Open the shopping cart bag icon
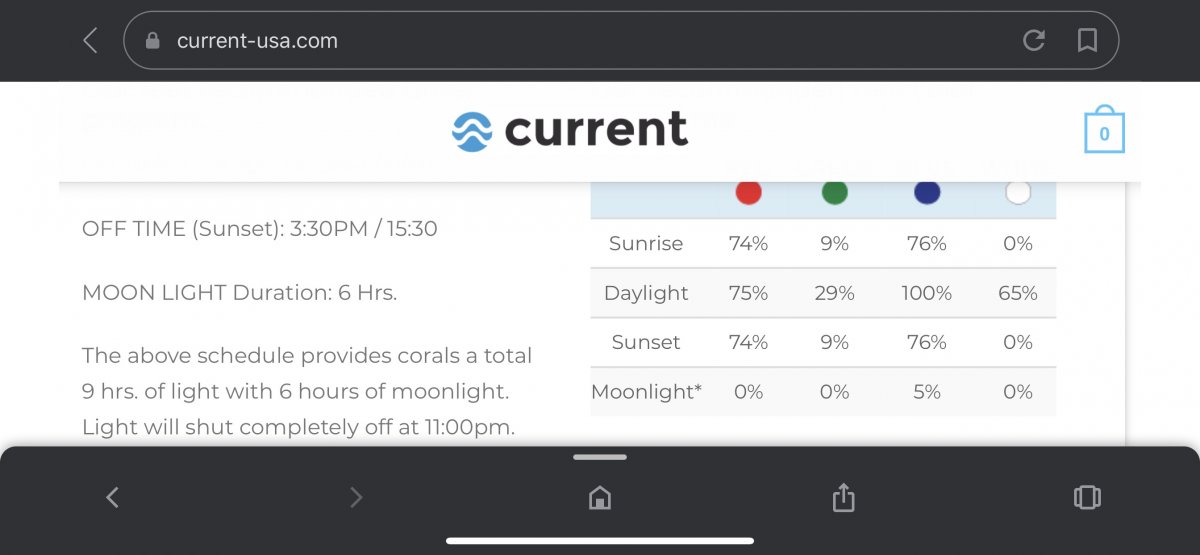The height and width of the screenshot is (555, 1200). [x=1104, y=131]
